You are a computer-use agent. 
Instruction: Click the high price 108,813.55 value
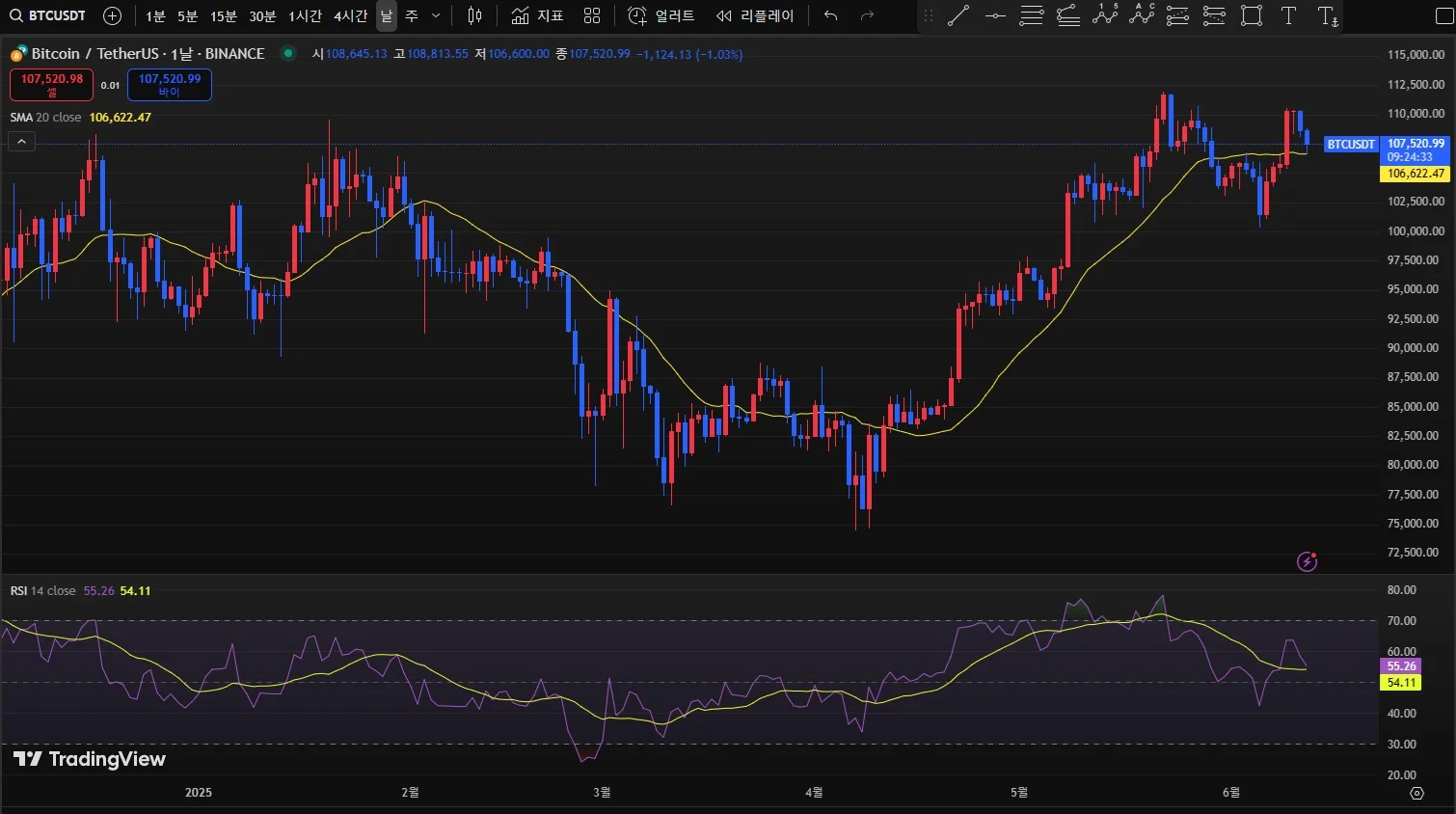pyautogui.click(x=437, y=54)
